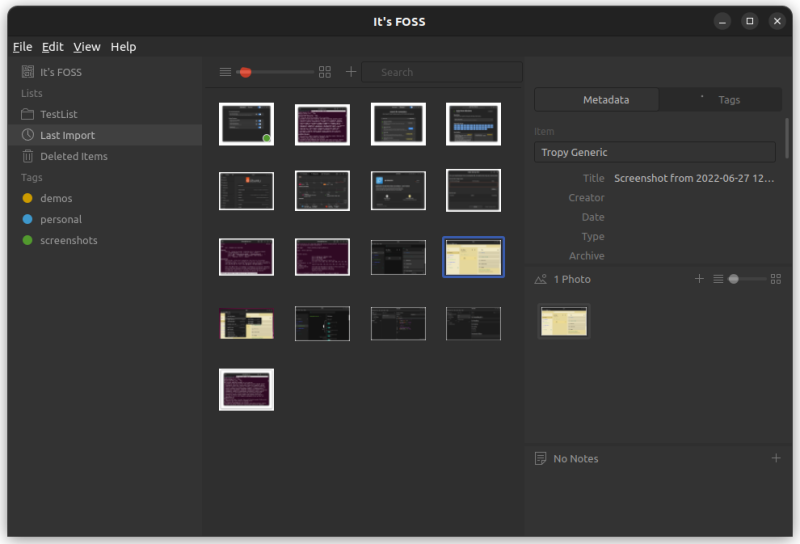Click the photo icon next to 1 Photo
Screen dimensions: 800x544
[x=540, y=279]
